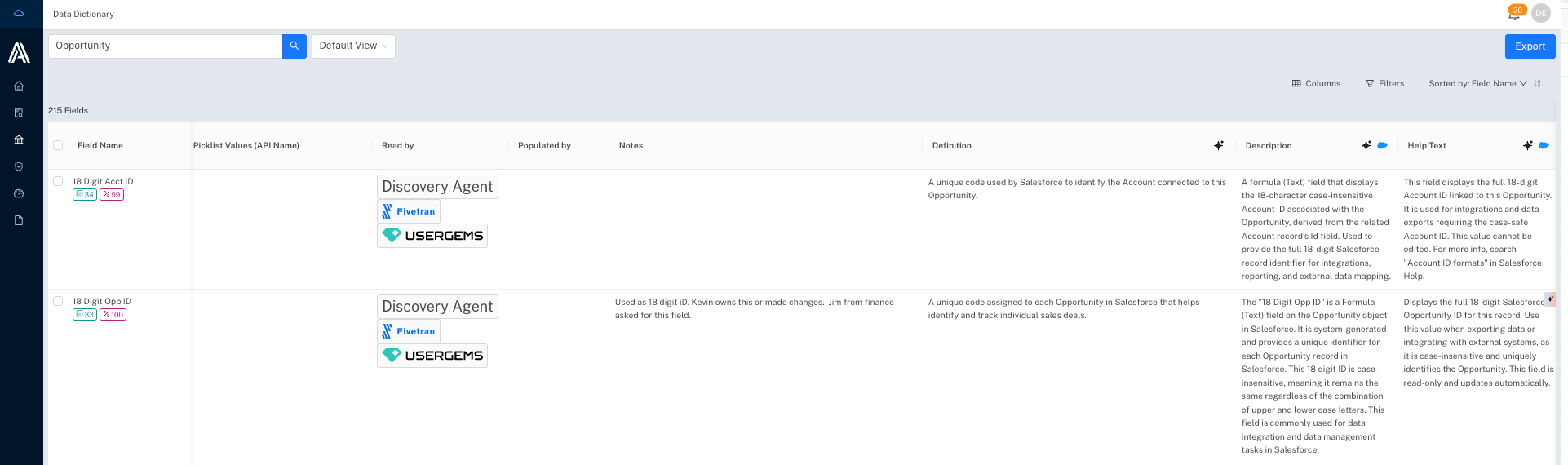Go to Home via the sidebar house icon
The height and width of the screenshot is (465, 1568).
coord(19,86)
